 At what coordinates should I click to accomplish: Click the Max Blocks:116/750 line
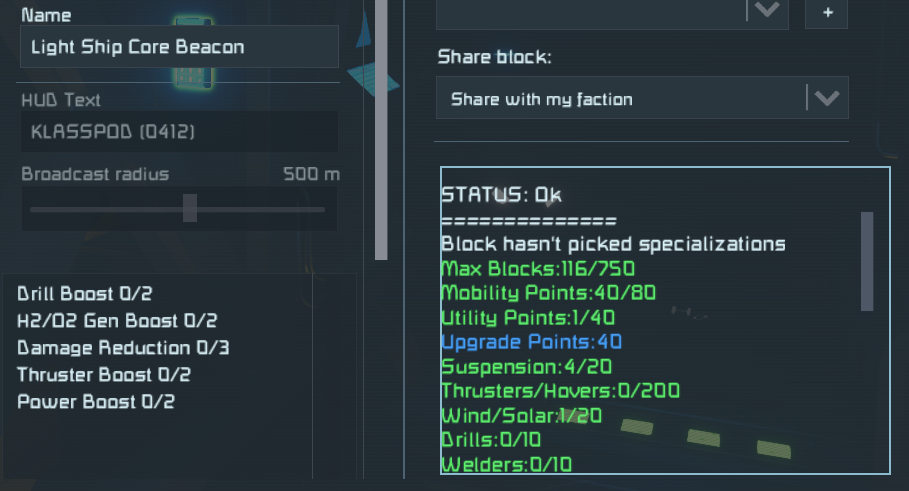(538, 269)
